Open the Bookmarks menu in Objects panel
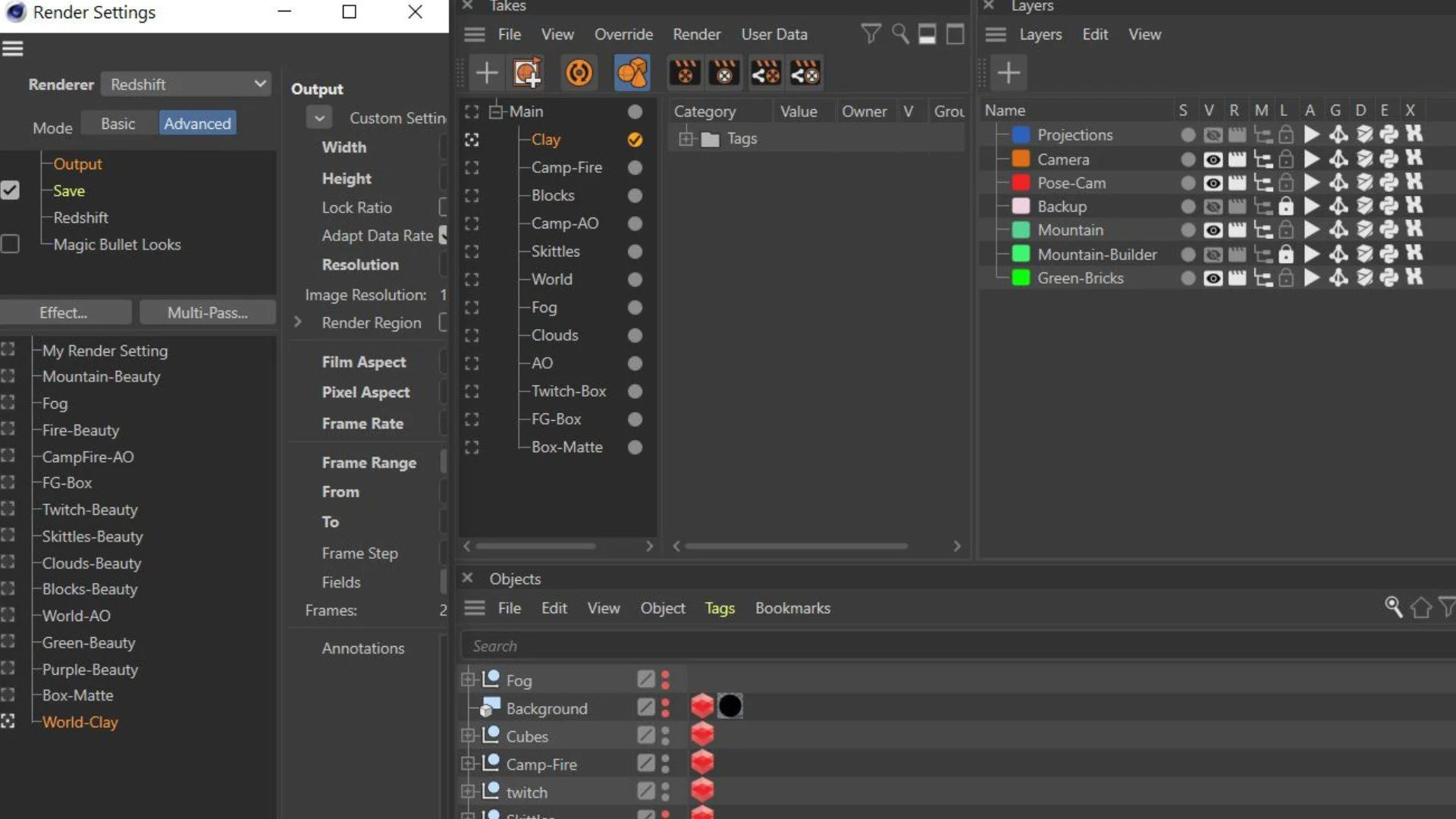This screenshot has width=1456, height=819. tap(792, 608)
